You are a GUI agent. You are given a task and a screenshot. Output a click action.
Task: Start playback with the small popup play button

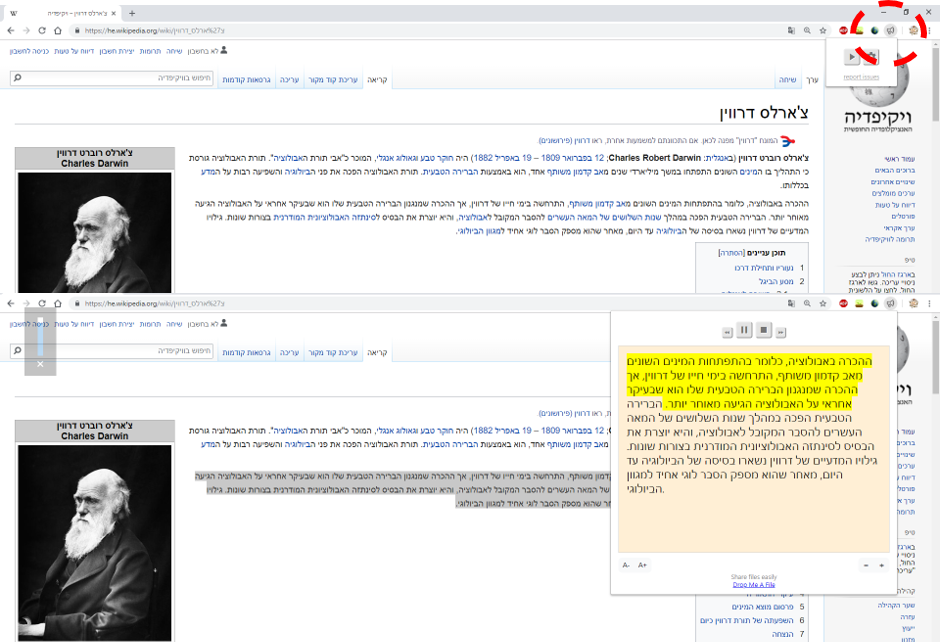click(851, 58)
